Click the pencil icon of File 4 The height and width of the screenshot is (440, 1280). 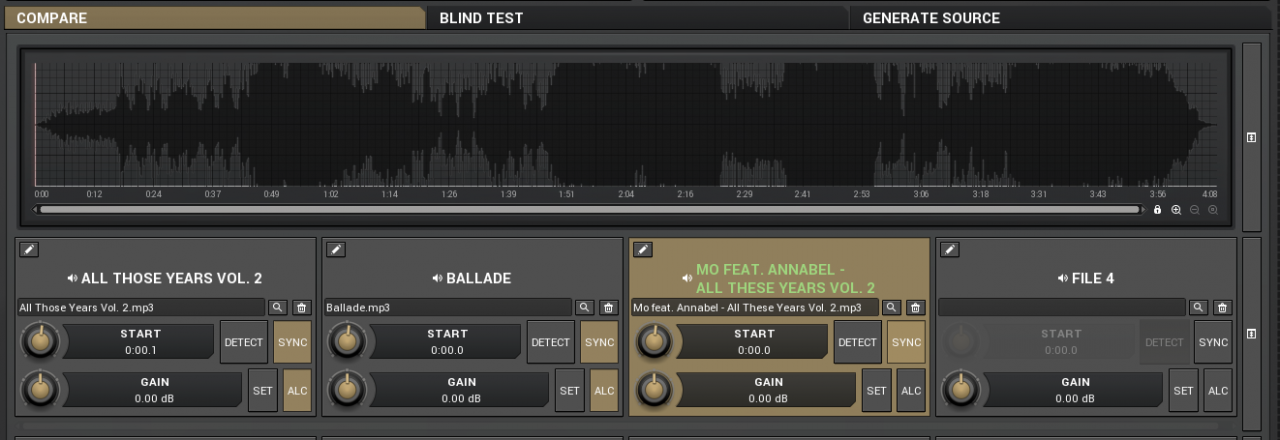click(950, 250)
